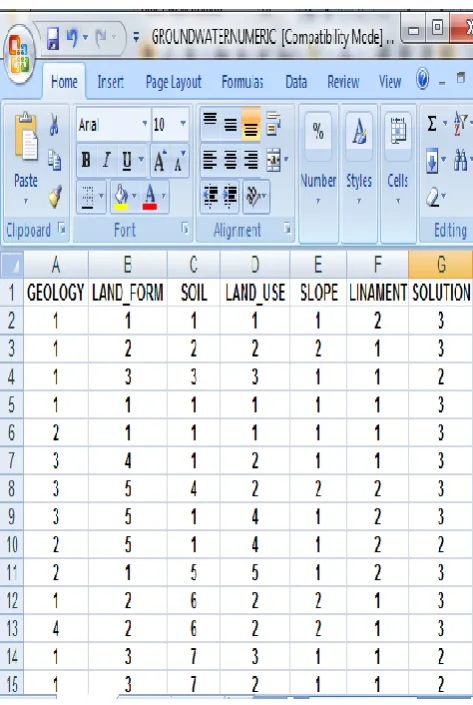The height and width of the screenshot is (705, 473).
Task: Cut the selection with the scissors icon
Action: 54,125
